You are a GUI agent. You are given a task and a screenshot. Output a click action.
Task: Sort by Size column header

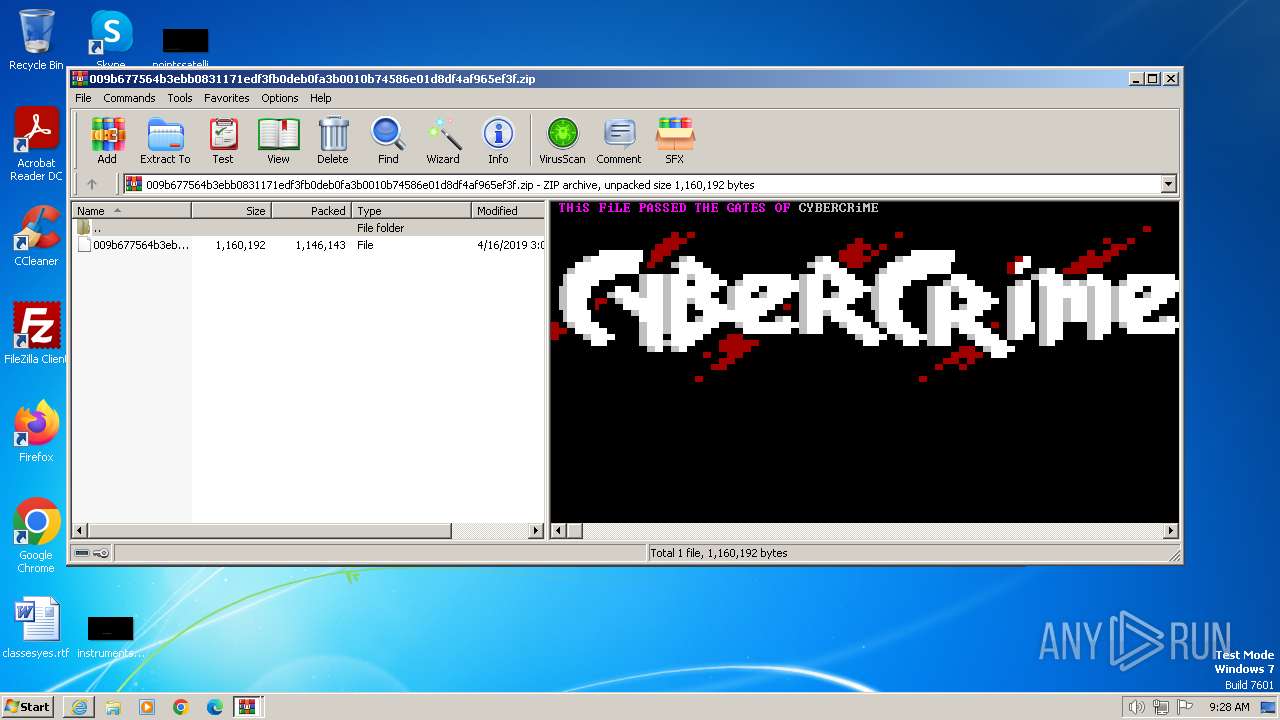(232, 210)
